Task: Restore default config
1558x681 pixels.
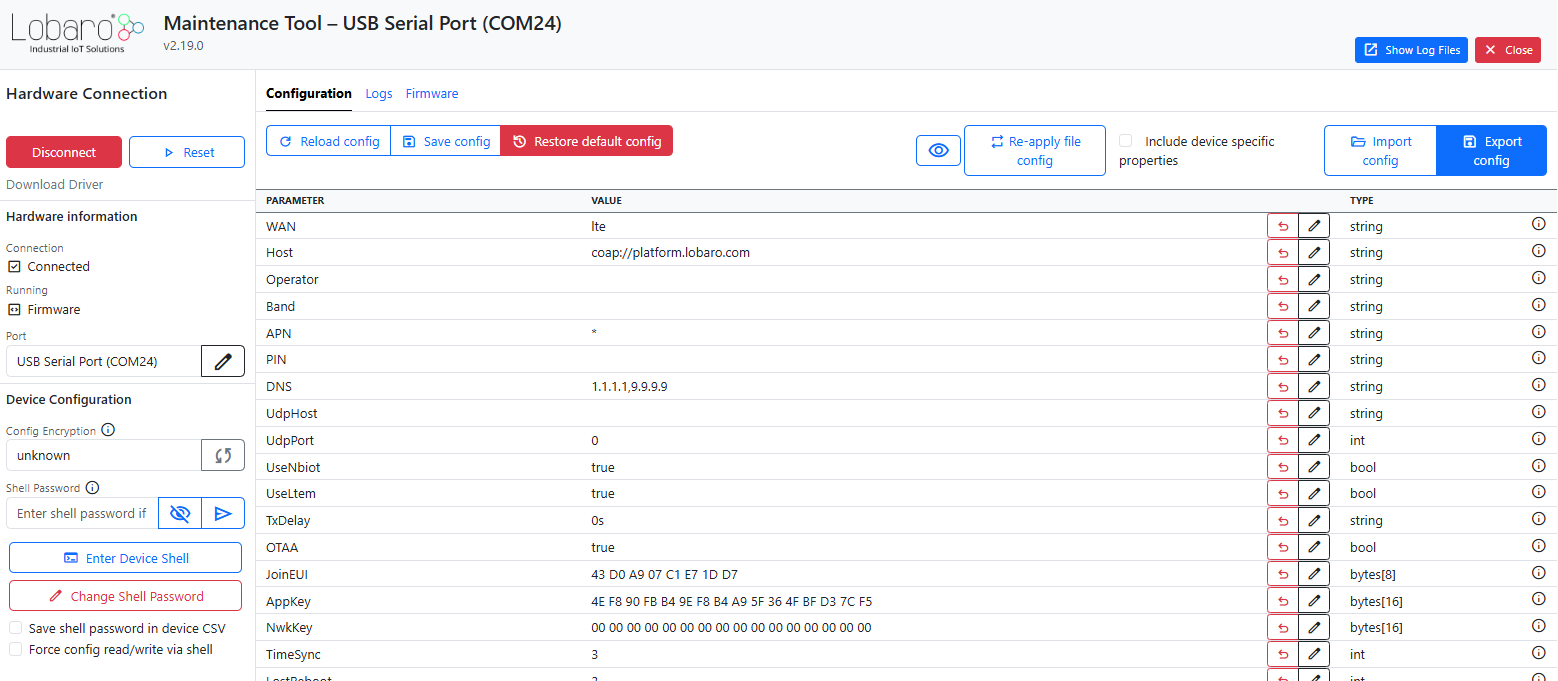Action: click(587, 141)
